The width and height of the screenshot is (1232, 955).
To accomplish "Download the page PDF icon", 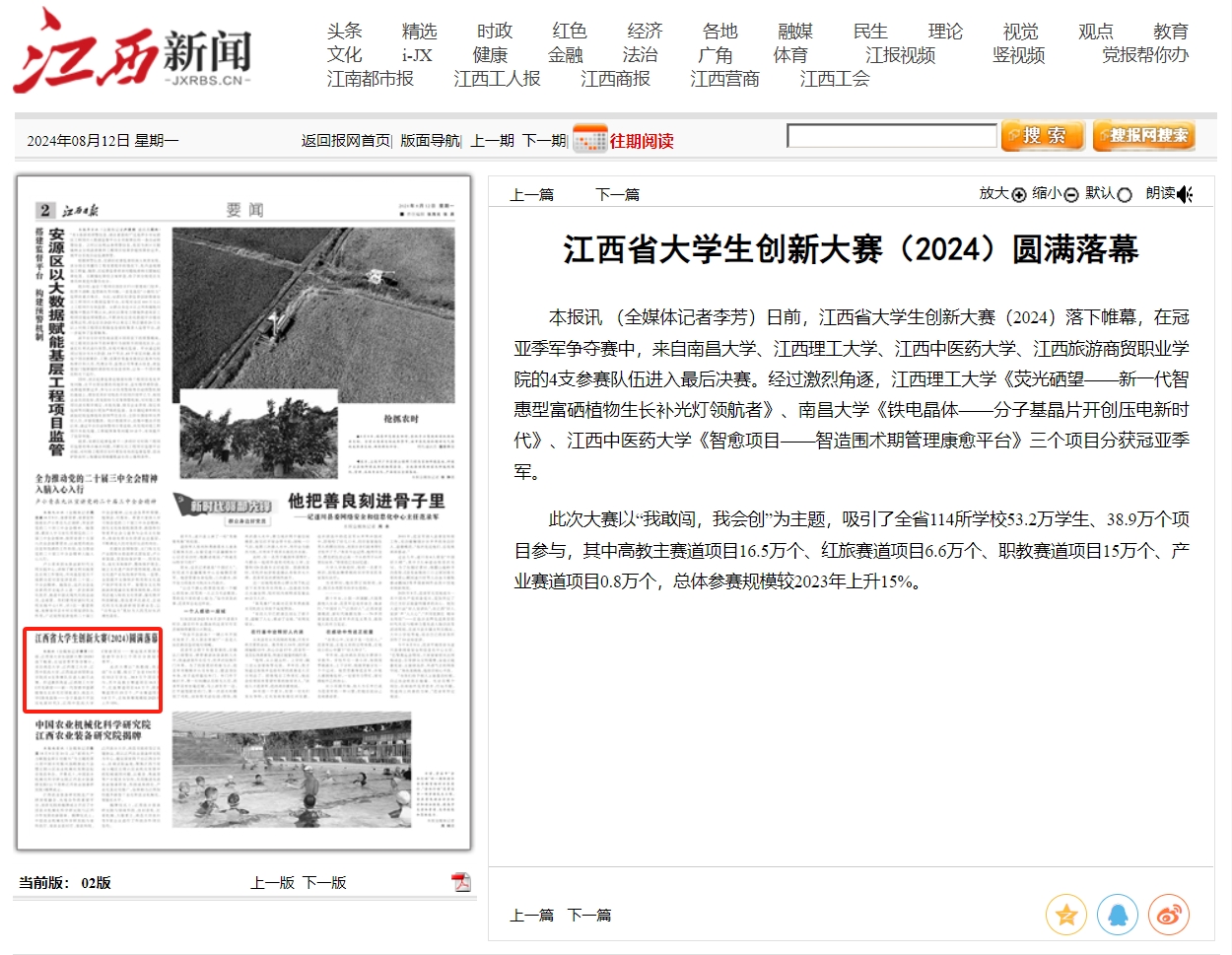I will 460,882.
